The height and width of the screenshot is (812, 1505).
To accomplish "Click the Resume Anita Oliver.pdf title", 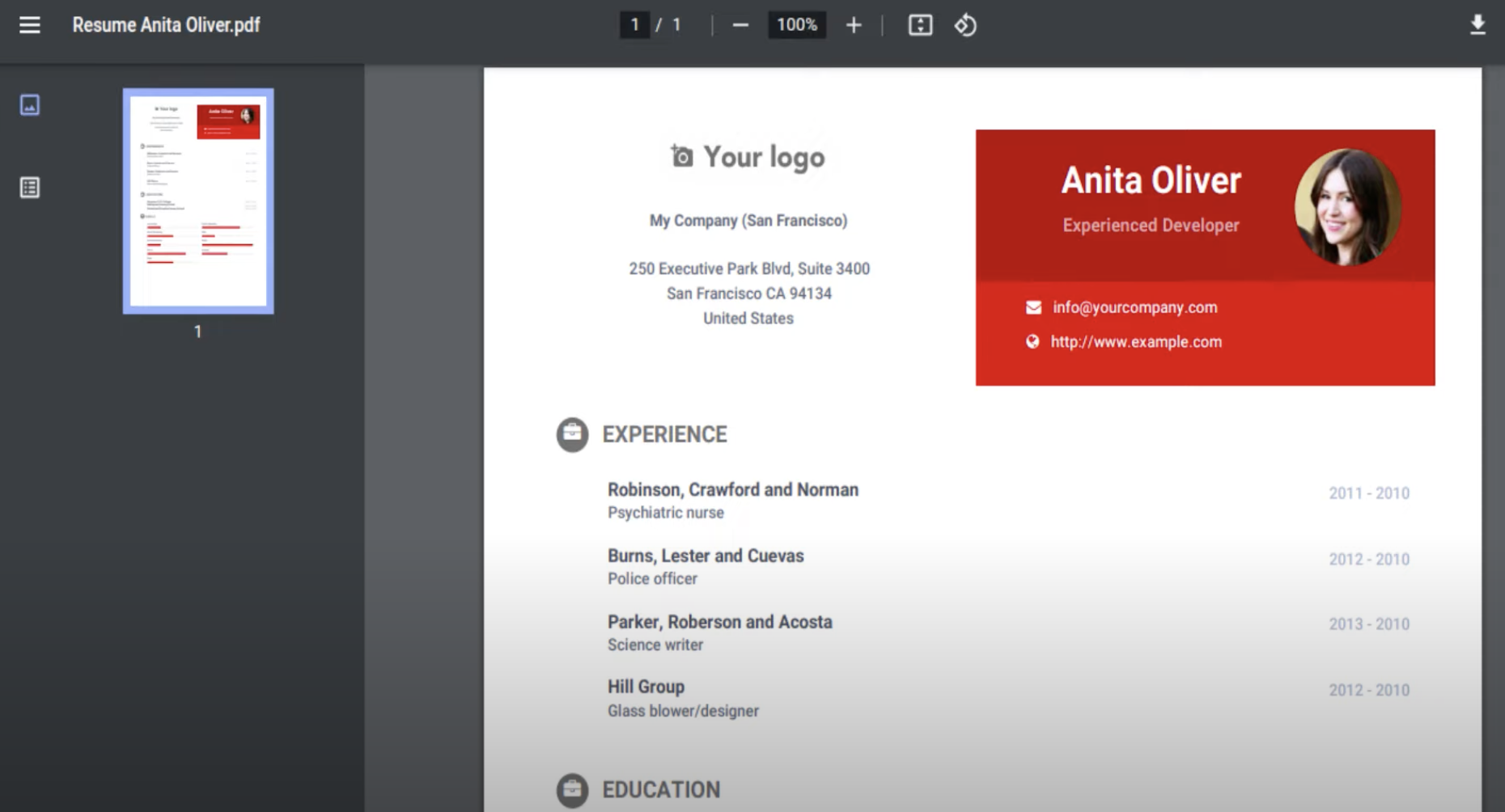I will point(166,25).
